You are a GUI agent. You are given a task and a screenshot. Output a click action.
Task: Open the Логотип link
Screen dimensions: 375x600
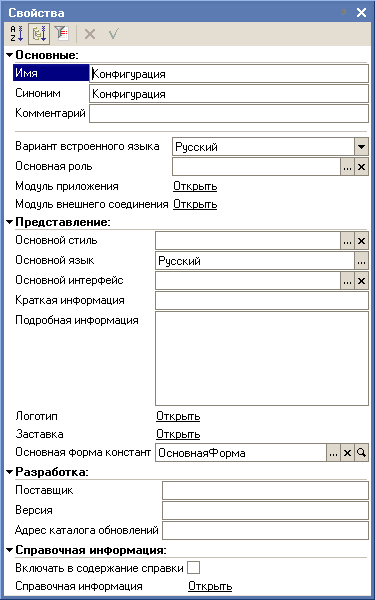178,416
